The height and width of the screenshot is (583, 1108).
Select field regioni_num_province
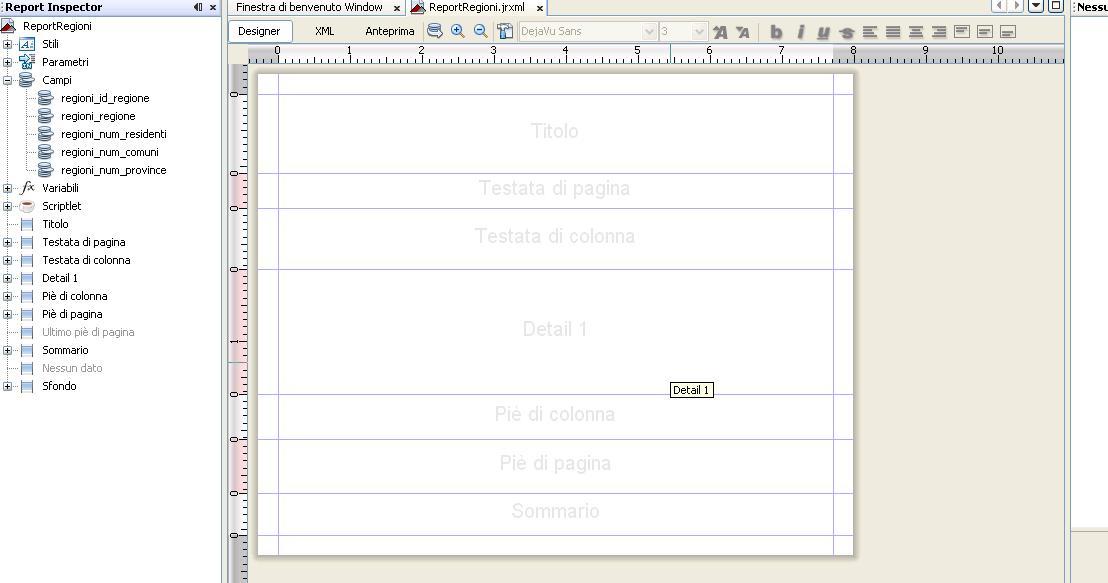[114, 170]
